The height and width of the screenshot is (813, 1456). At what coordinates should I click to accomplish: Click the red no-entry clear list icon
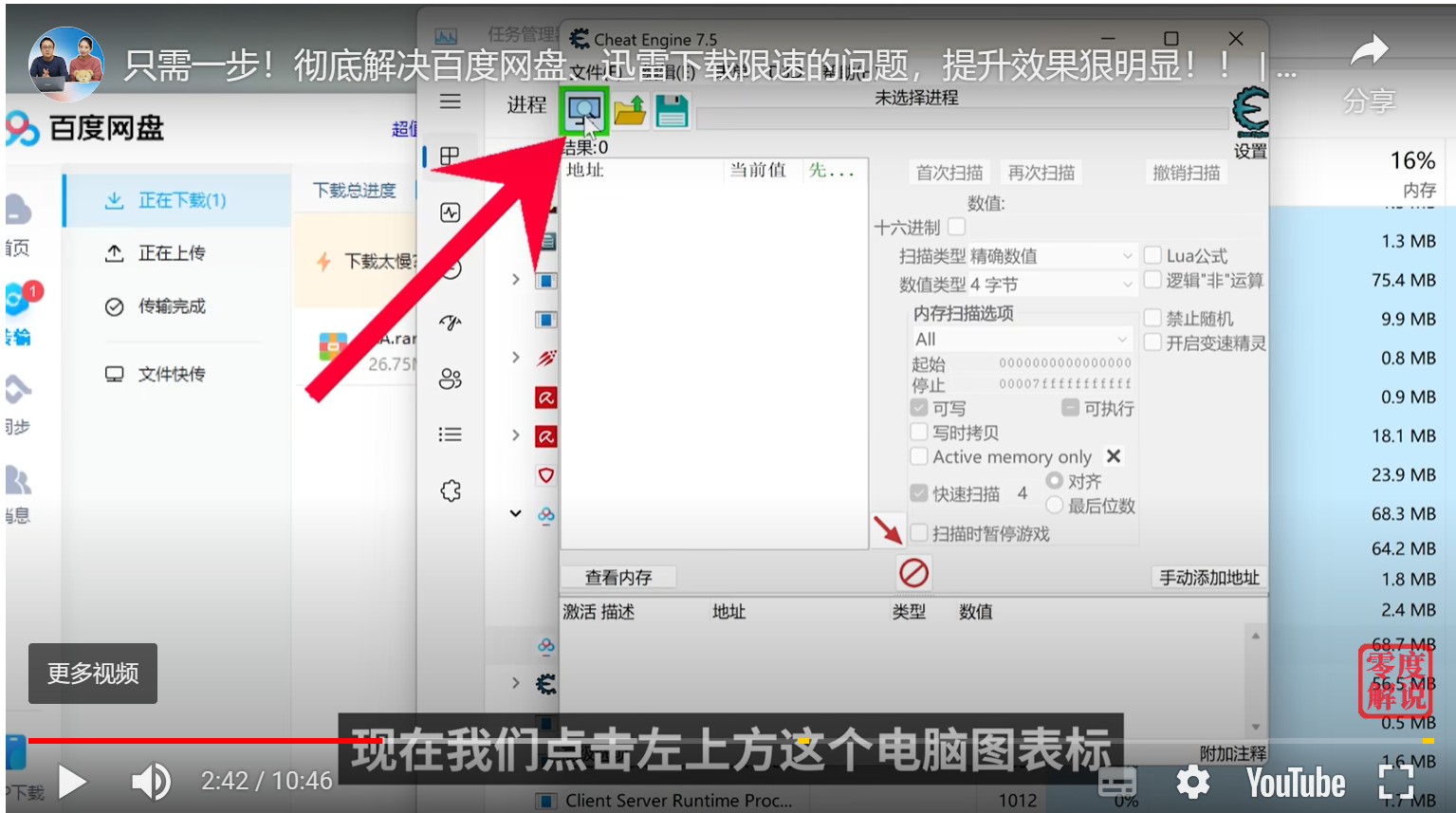pos(913,573)
